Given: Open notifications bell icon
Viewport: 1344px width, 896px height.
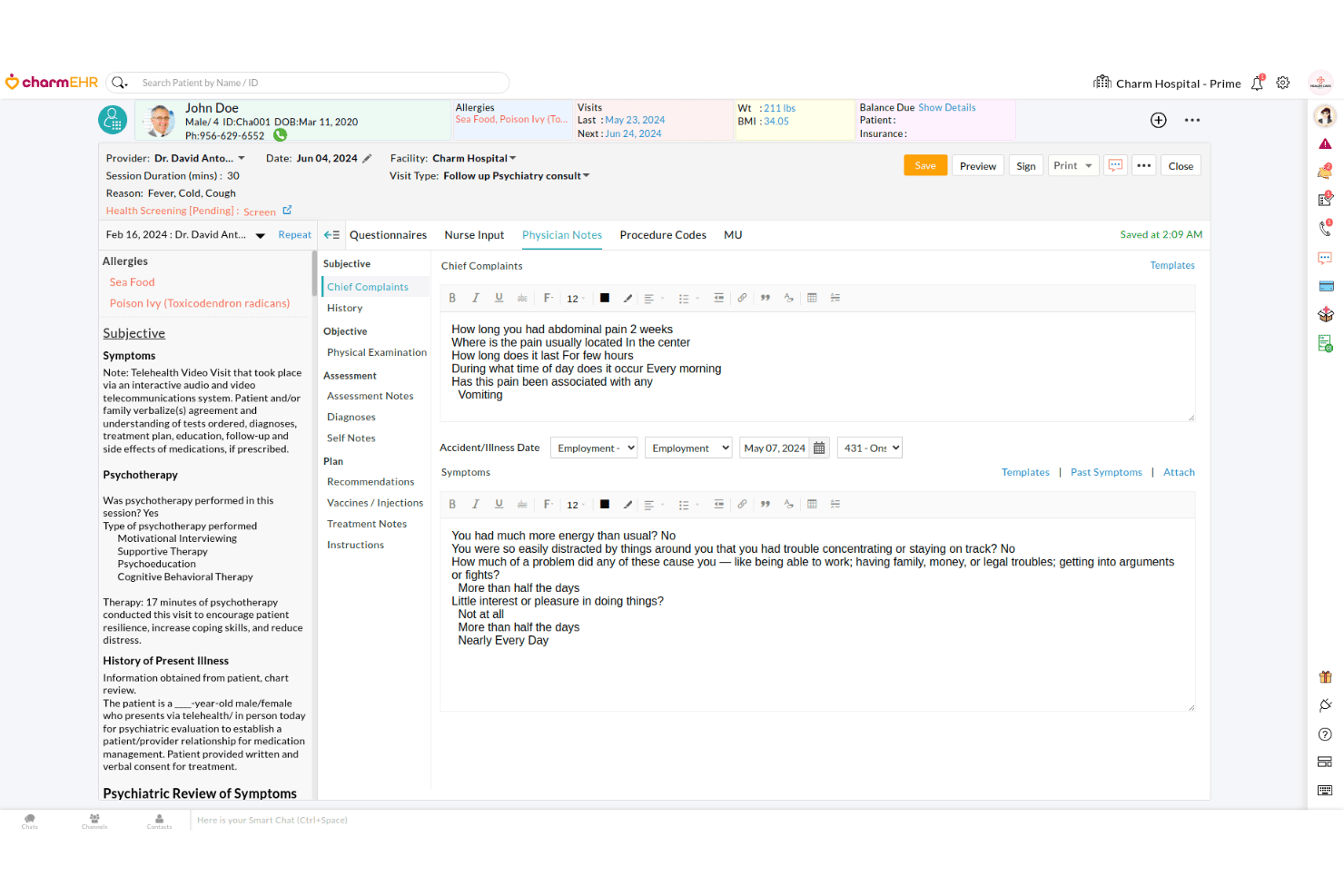Looking at the screenshot, I should [1258, 83].
